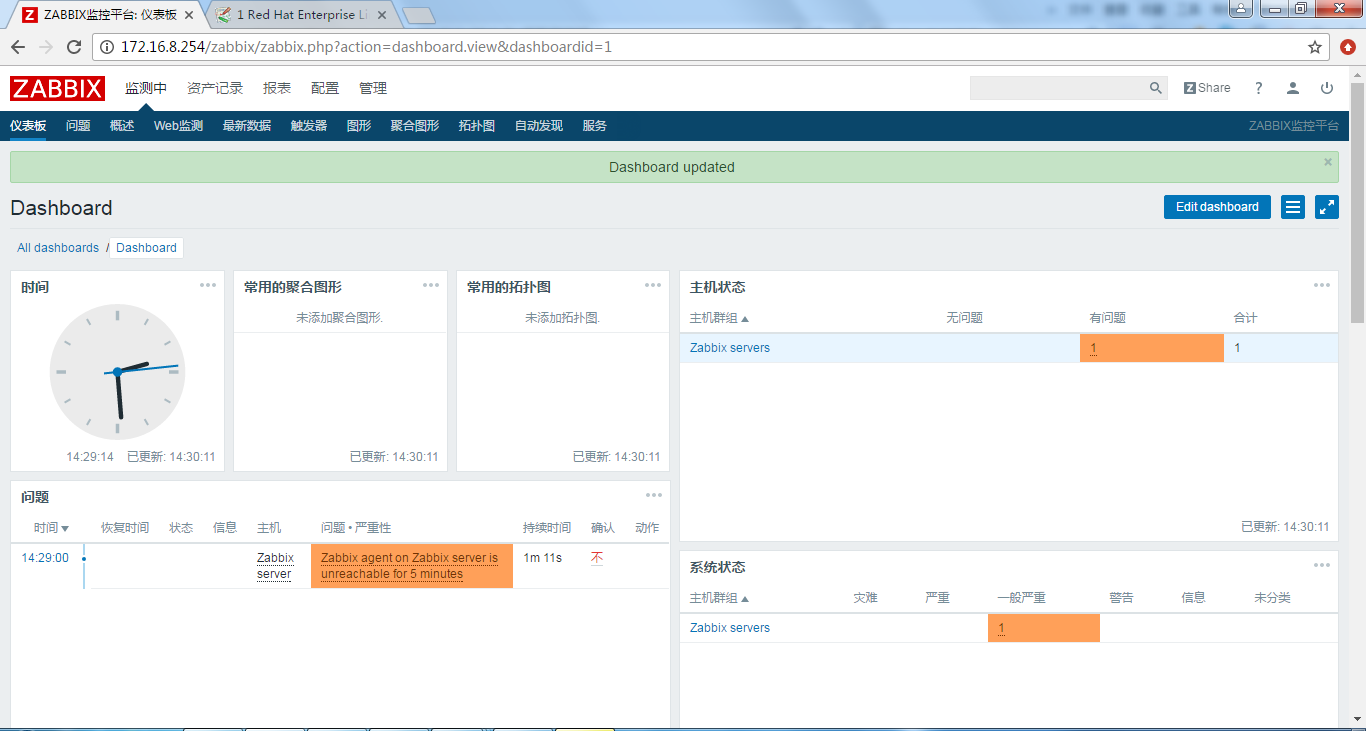
Task: Click the 1m 11s duration value
Action: pyautogui.click(x=543, y=558)
